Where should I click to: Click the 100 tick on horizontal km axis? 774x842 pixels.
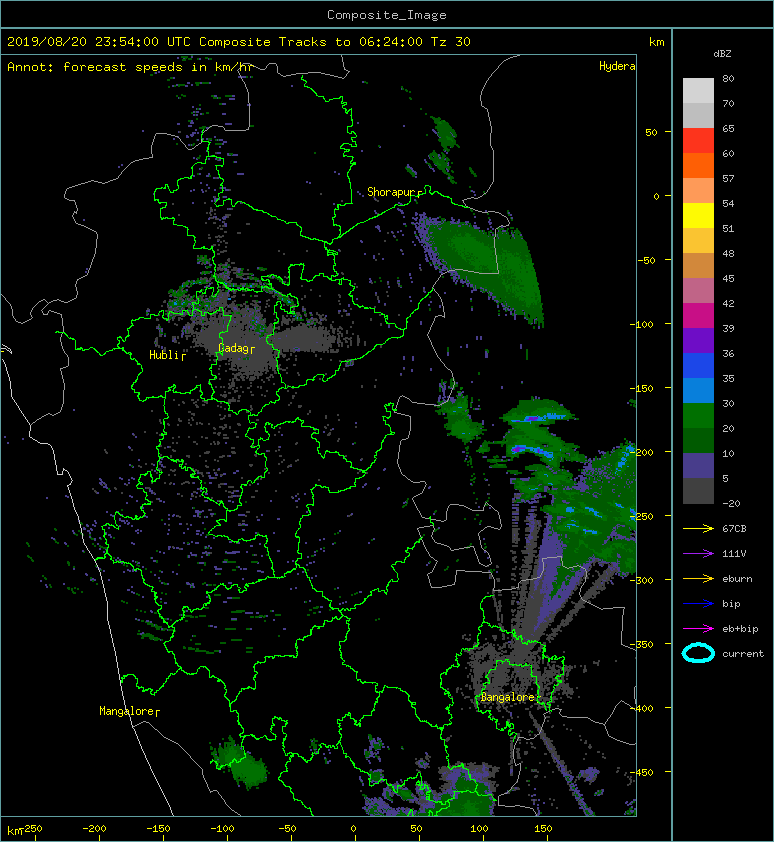[x=480, y=829]
